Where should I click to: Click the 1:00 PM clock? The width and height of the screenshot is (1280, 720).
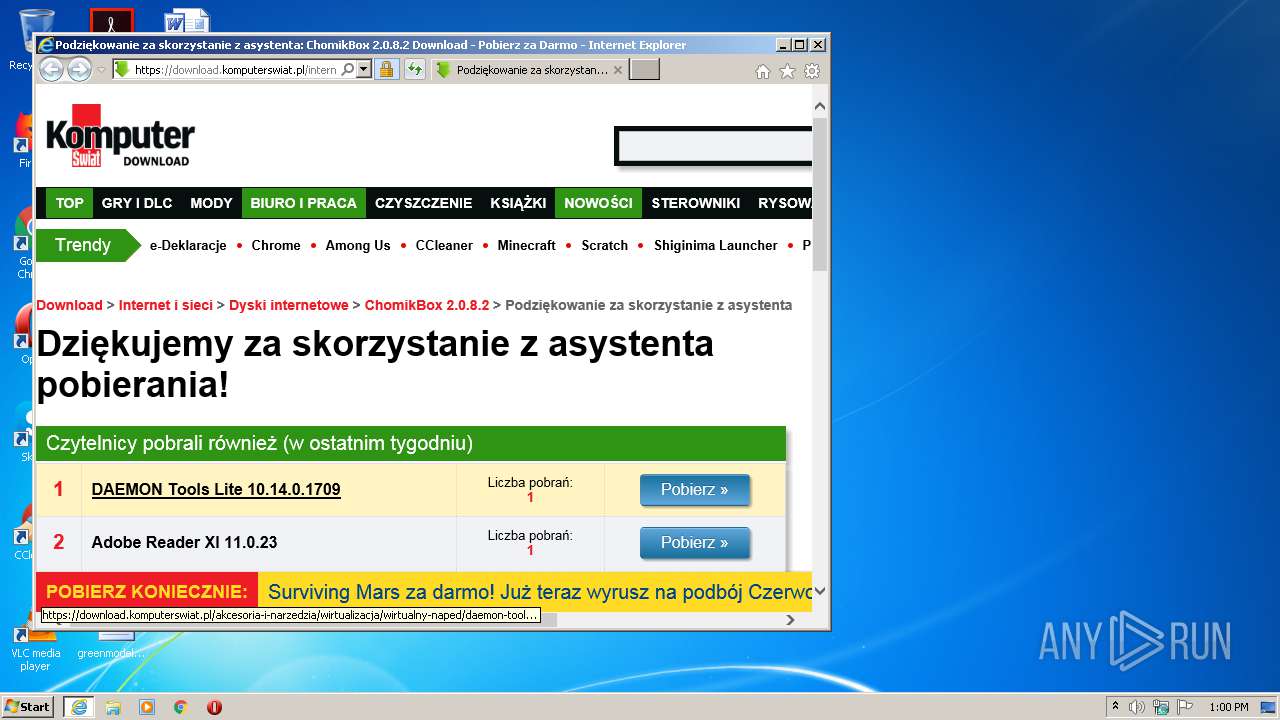tap(1229, 707)
